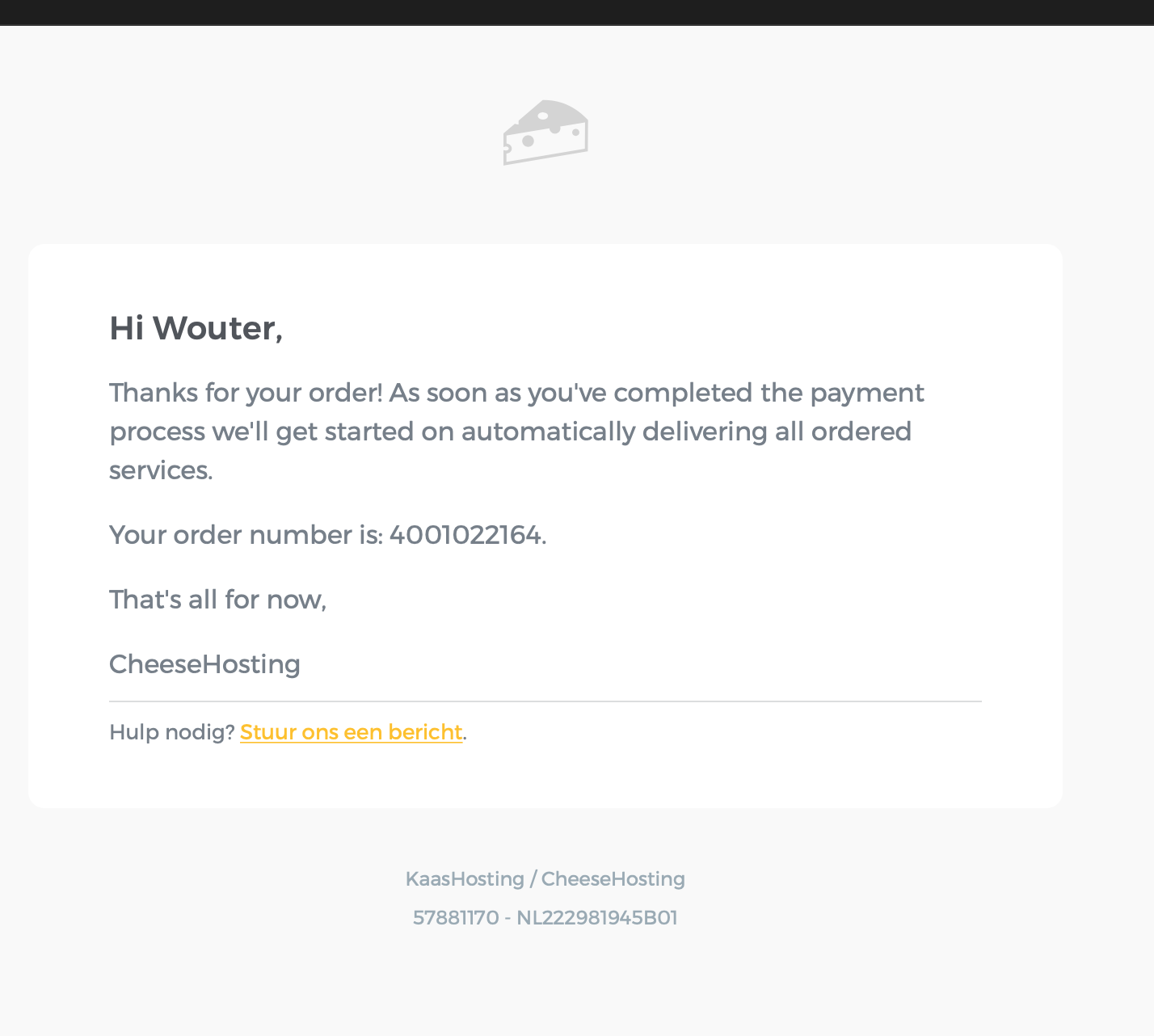
Task: Click the word "services." ending the paragraph
Action: (161, 470)
